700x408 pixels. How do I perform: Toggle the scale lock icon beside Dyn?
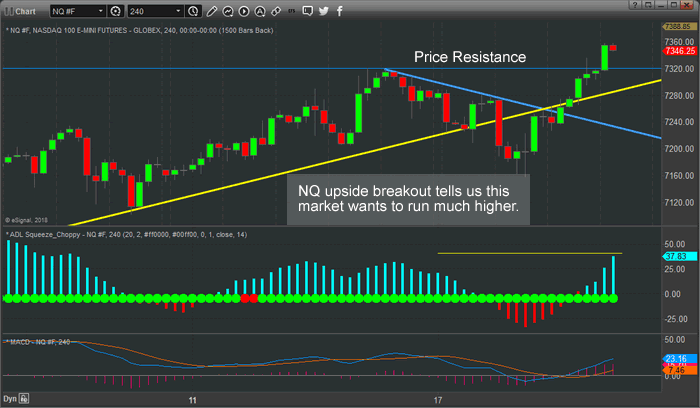point(24,399)
